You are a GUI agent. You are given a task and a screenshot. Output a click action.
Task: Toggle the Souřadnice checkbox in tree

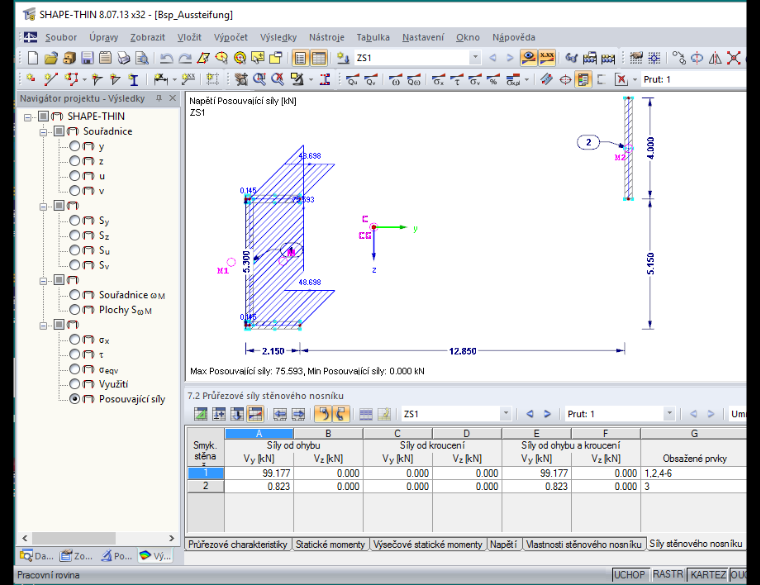(x=59, y=131)
